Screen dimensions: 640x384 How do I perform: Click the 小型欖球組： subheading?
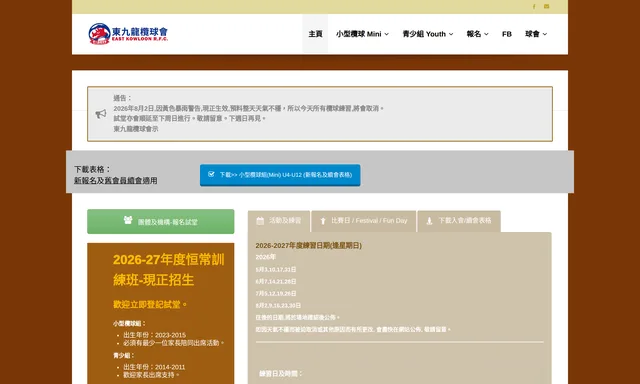click(x=129, y=323)
